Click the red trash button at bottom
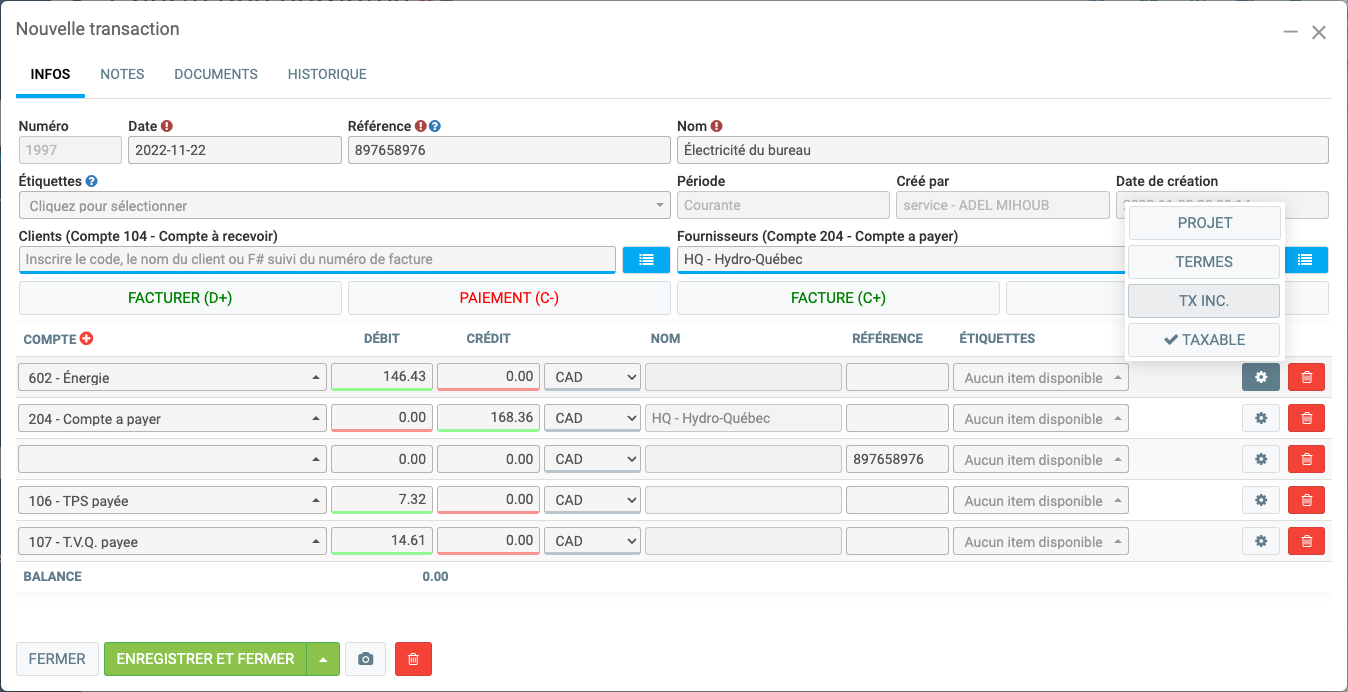This screenshot has width=1348, height=692. click(413, 659)
